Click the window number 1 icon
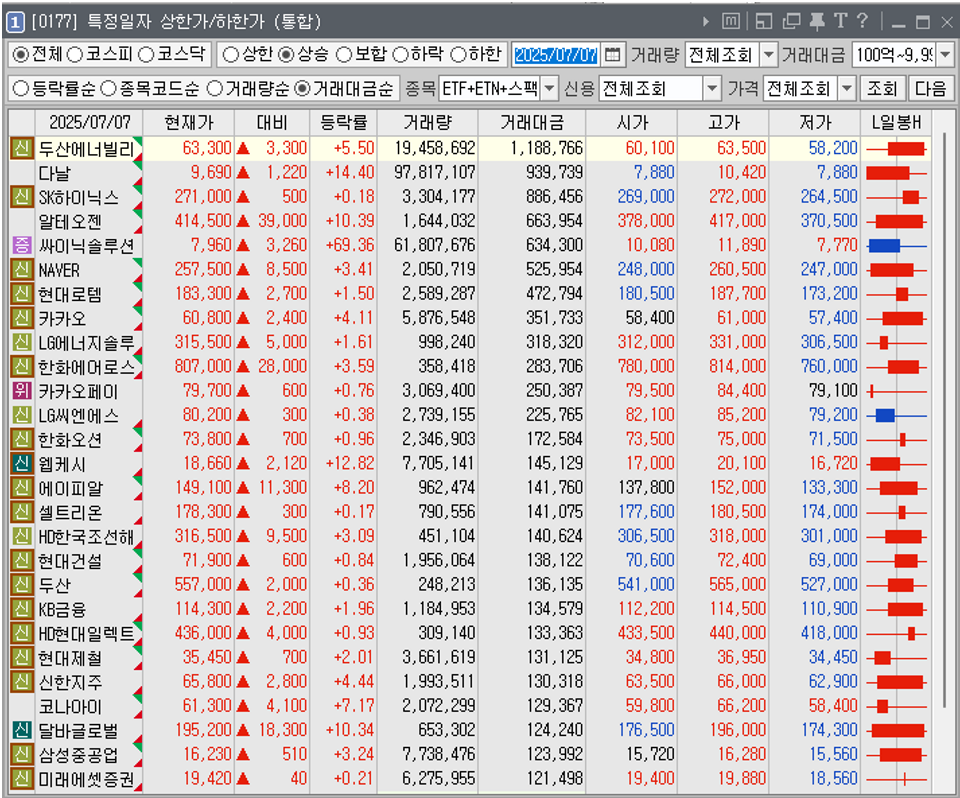Image resolution: width=960 pixels, height=798 pixels. (x=15, y=23)
